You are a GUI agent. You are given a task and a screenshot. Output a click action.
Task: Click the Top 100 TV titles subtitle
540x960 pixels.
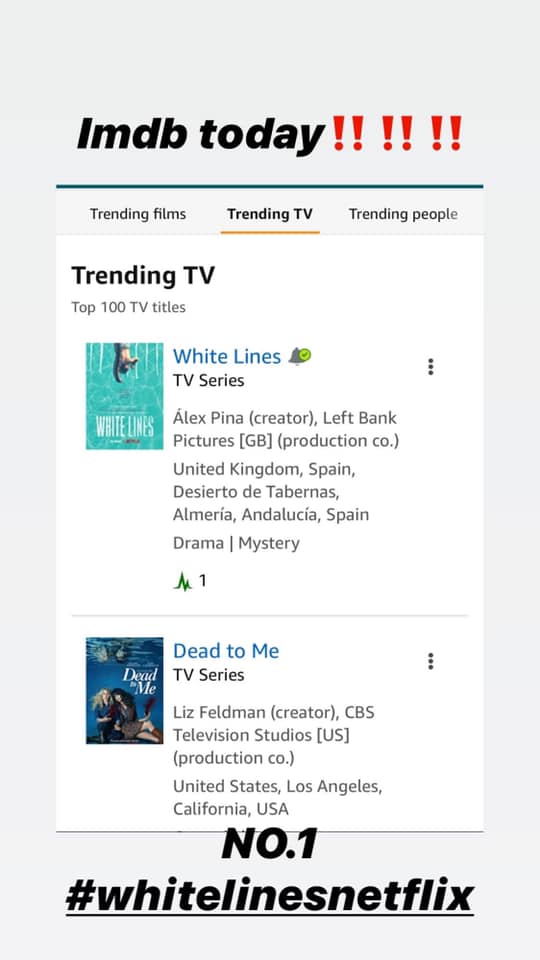coord(129,307)
